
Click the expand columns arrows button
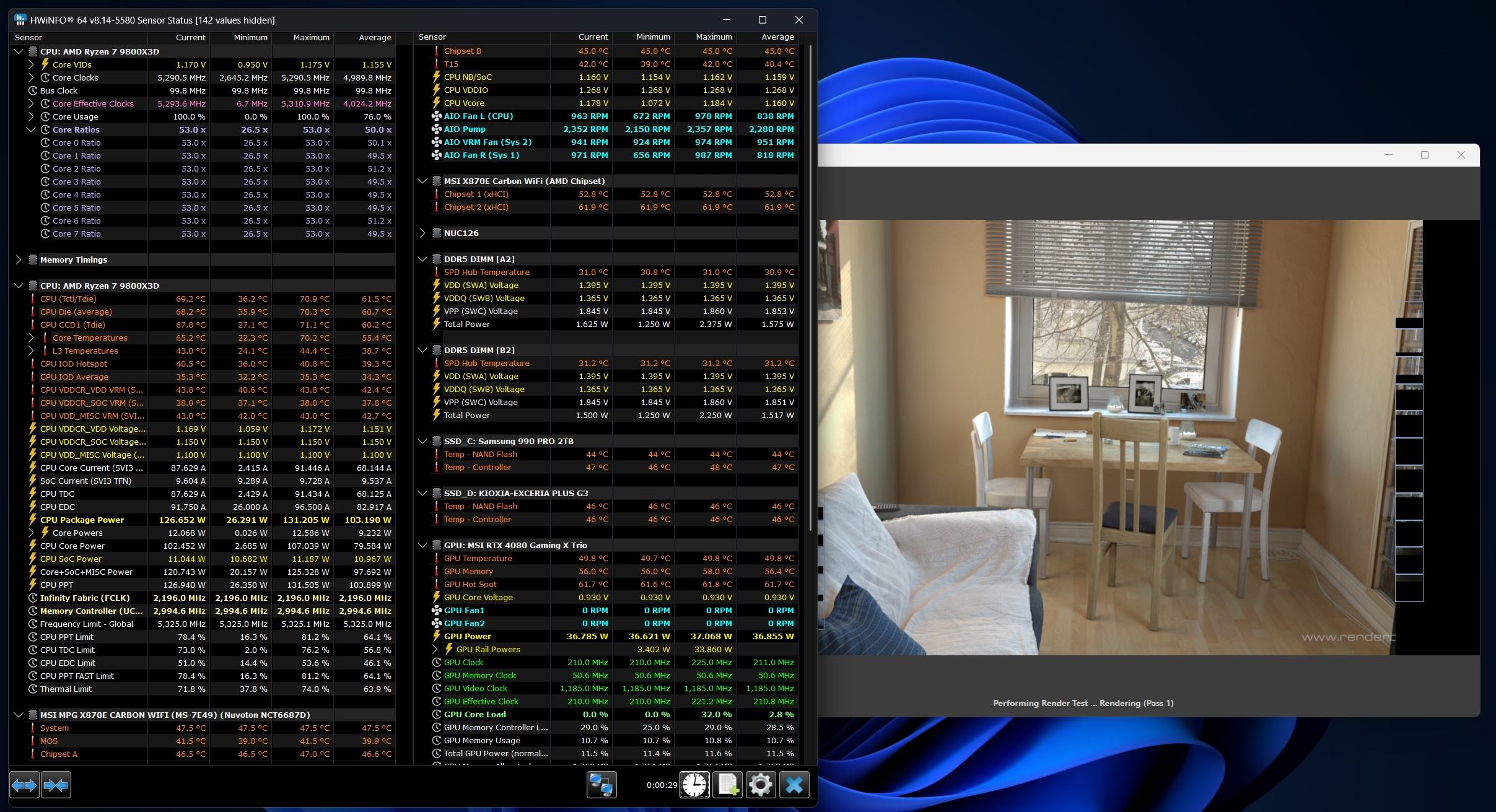tap(24, 785)
